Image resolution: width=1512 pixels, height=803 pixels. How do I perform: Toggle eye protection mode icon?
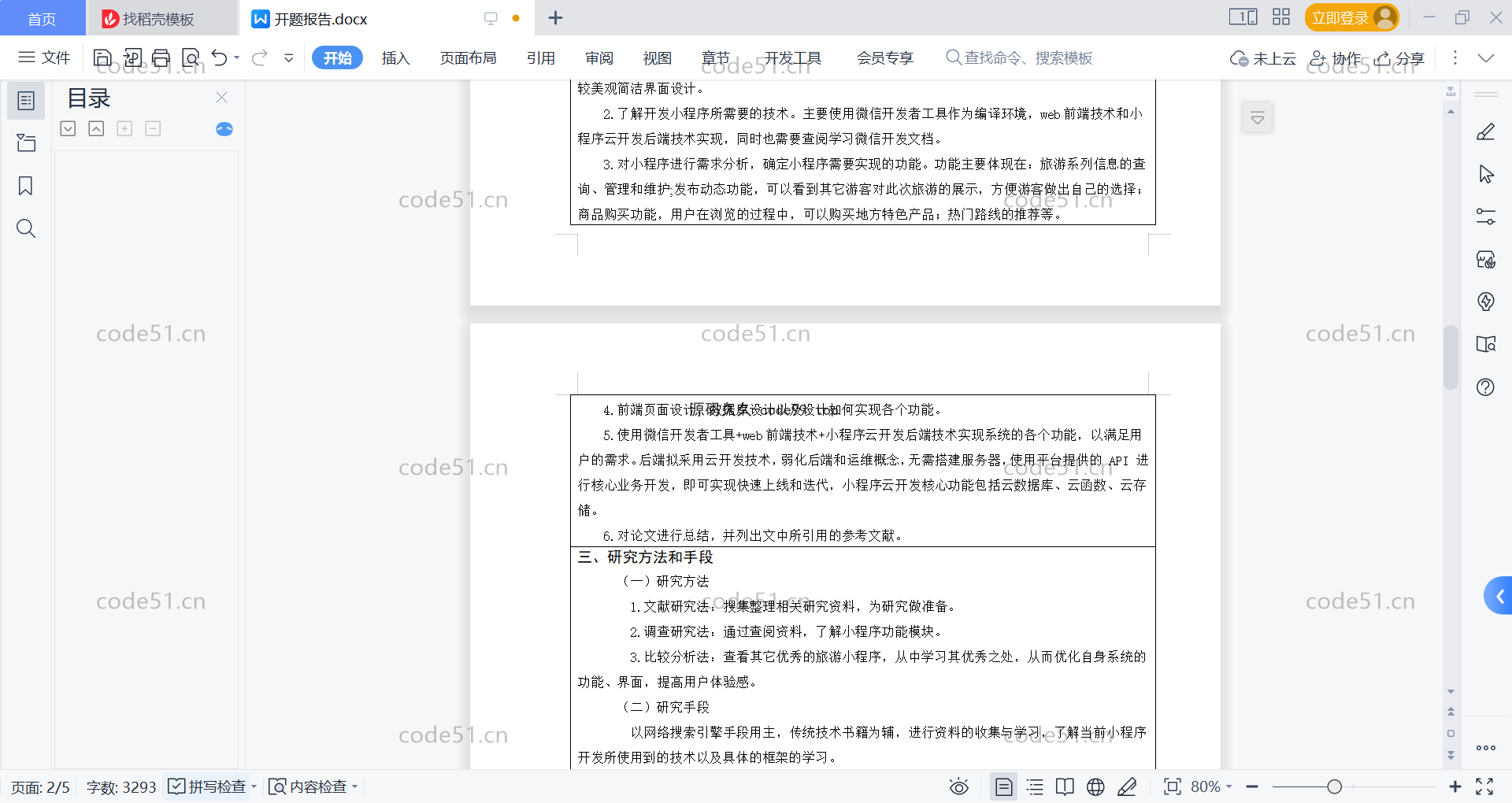click(958, 786)
